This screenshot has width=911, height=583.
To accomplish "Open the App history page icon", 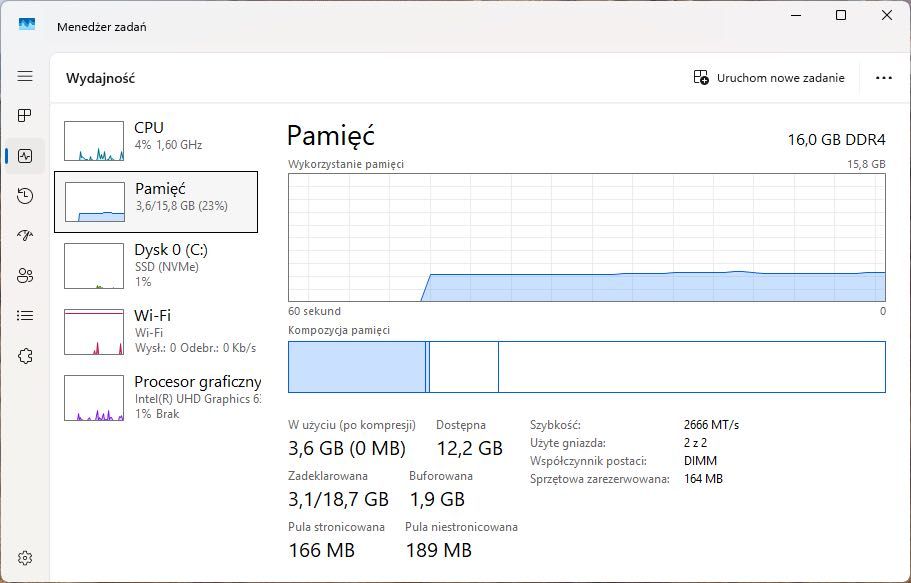I will coord(25,196).
